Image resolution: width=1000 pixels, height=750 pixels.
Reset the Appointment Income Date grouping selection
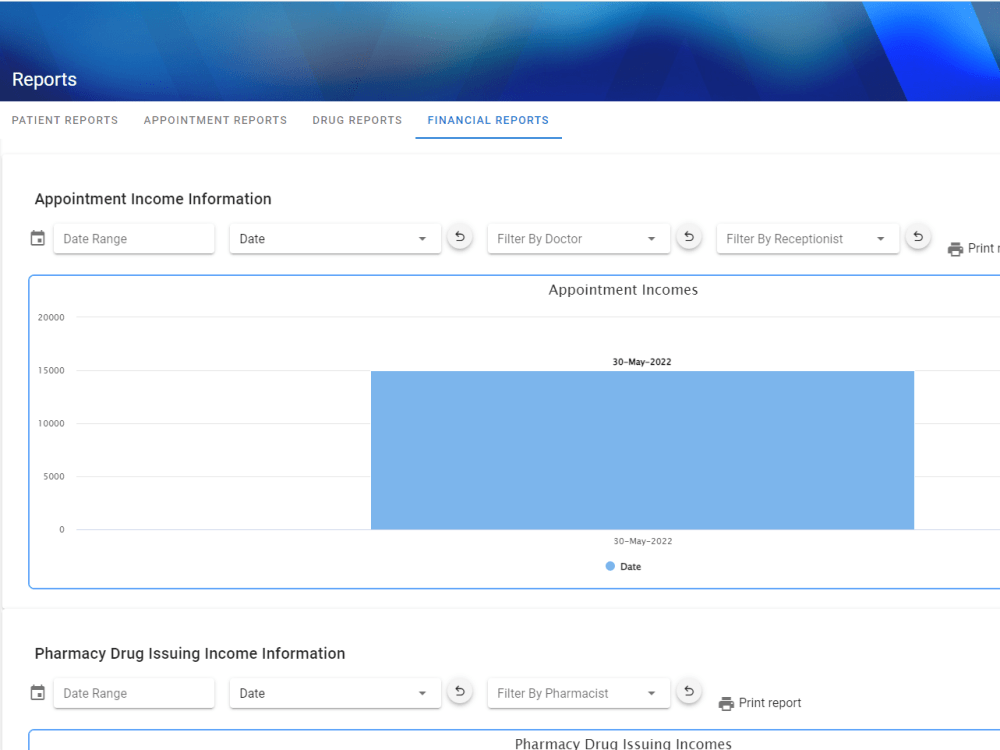pyautogui.click(x=459, y=237)
